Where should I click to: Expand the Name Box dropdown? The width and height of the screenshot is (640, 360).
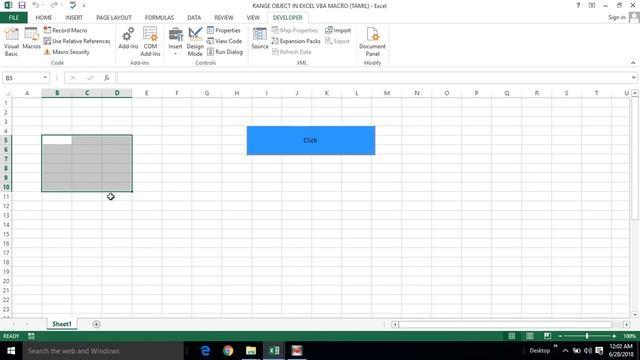pyautogui.click(x=45, y=78)
